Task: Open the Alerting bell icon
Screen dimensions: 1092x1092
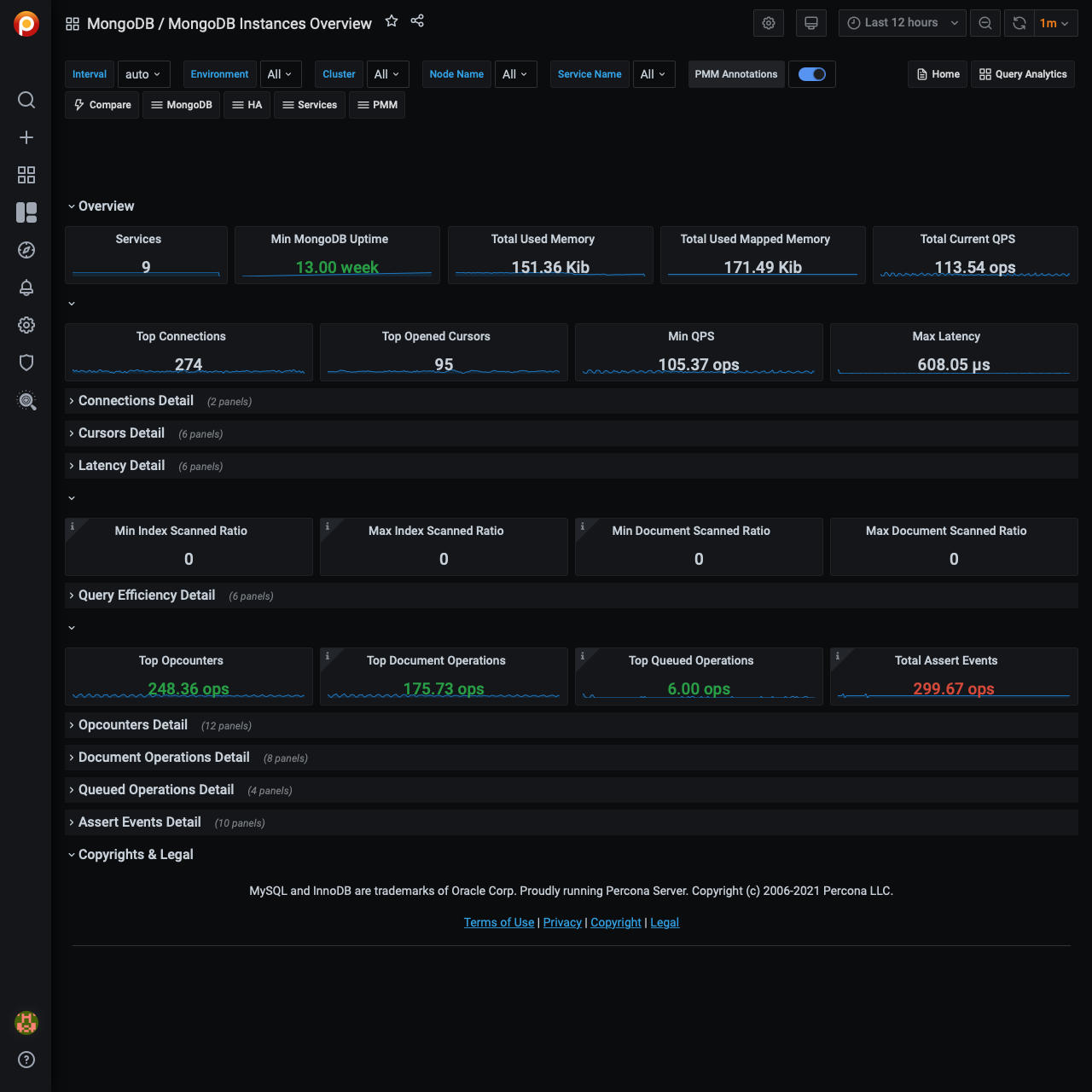Action: click(26, 288)
